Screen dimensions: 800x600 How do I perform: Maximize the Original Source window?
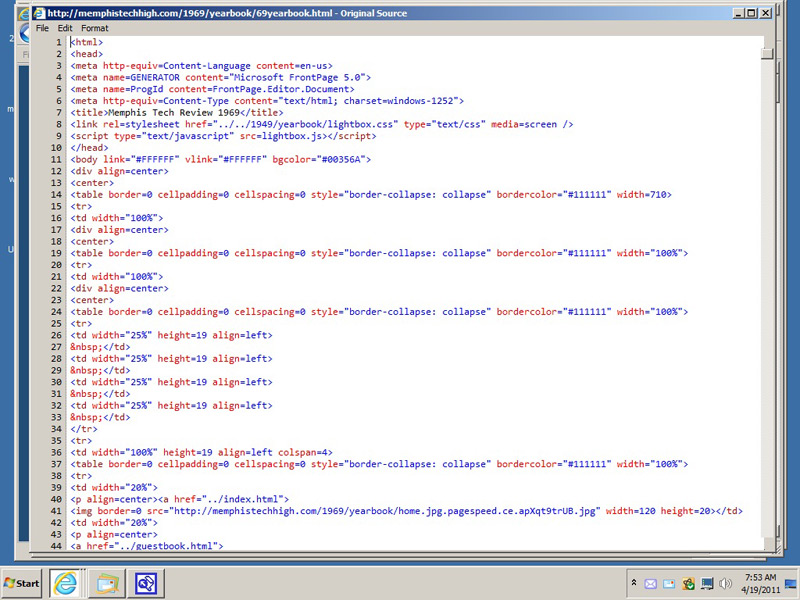tap(752, 13)
